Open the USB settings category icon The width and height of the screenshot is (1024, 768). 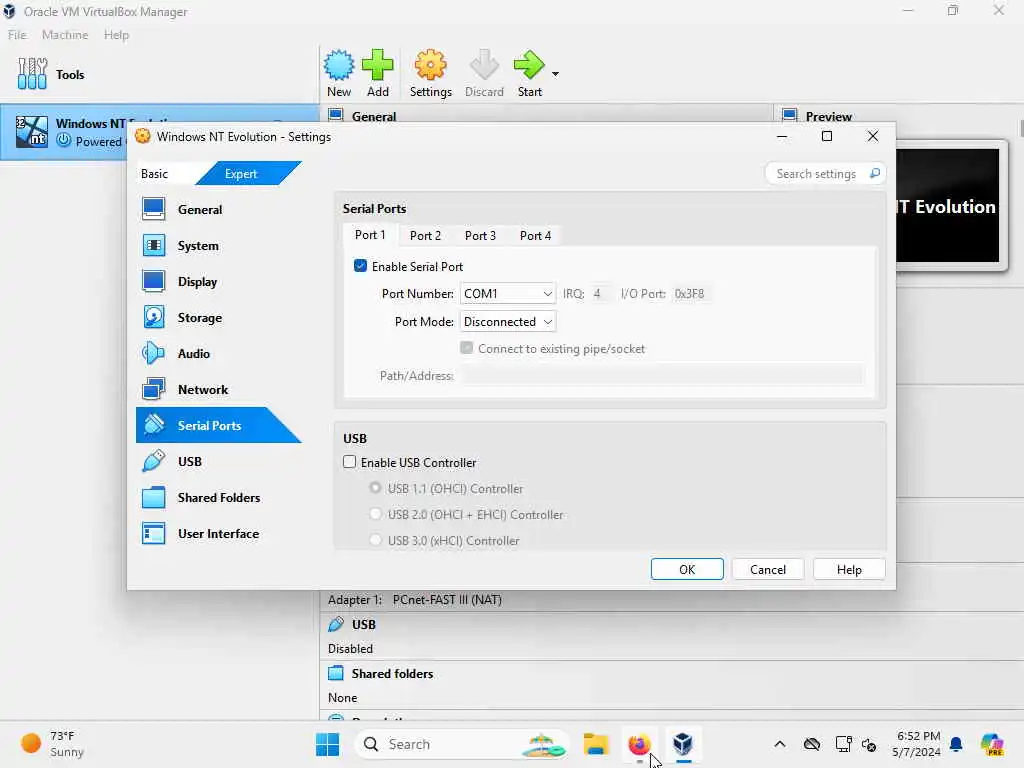[153, 461]
